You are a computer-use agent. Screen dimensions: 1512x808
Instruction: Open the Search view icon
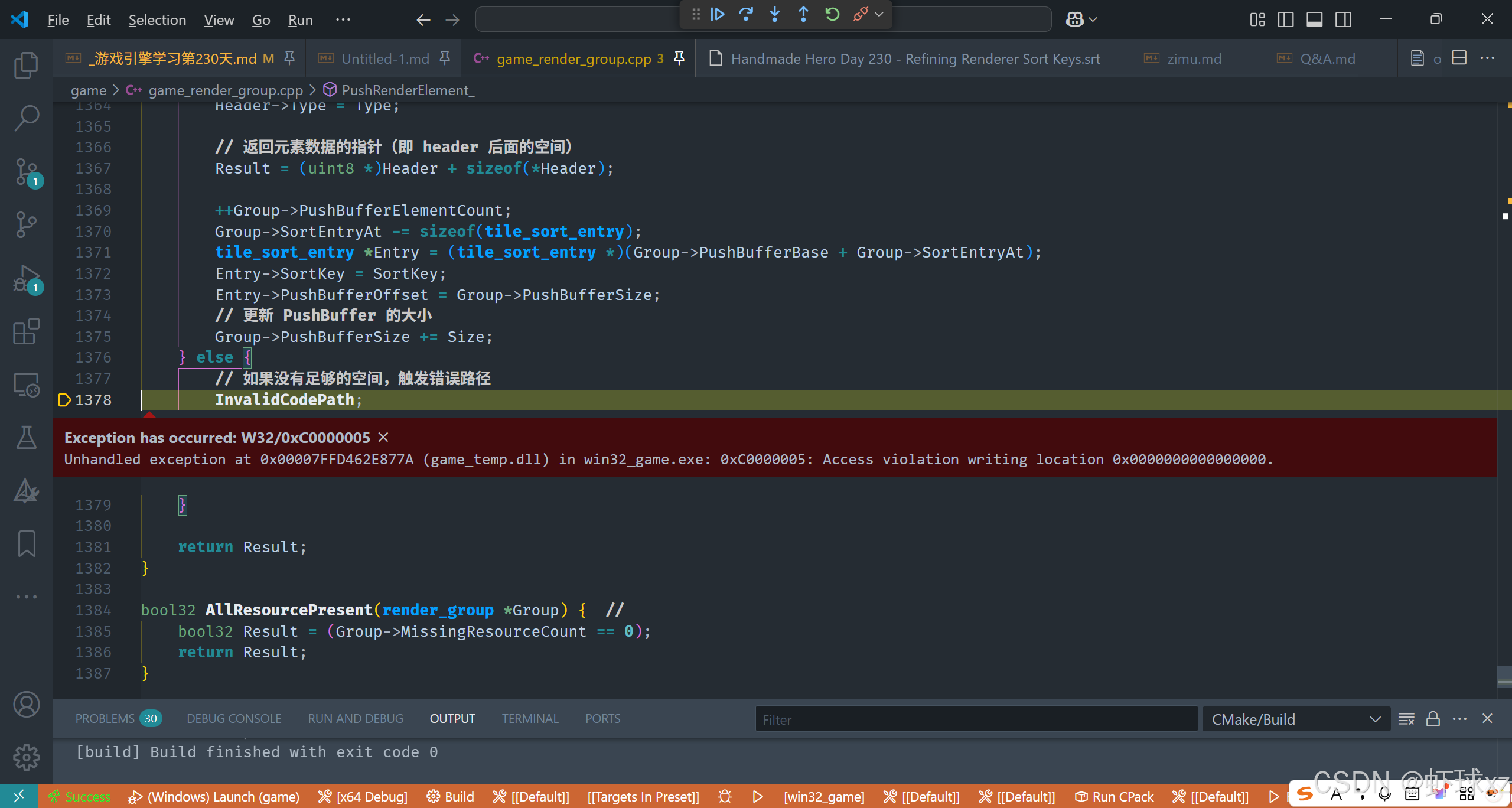tap(26, 118)
